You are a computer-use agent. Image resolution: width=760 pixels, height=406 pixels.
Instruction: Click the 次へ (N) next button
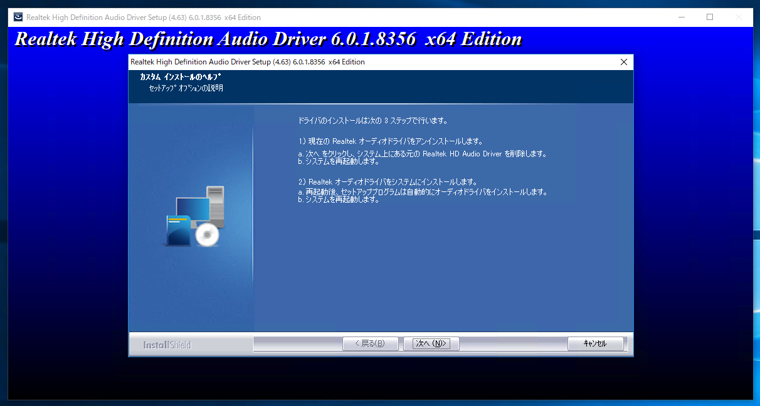(431, 344)
